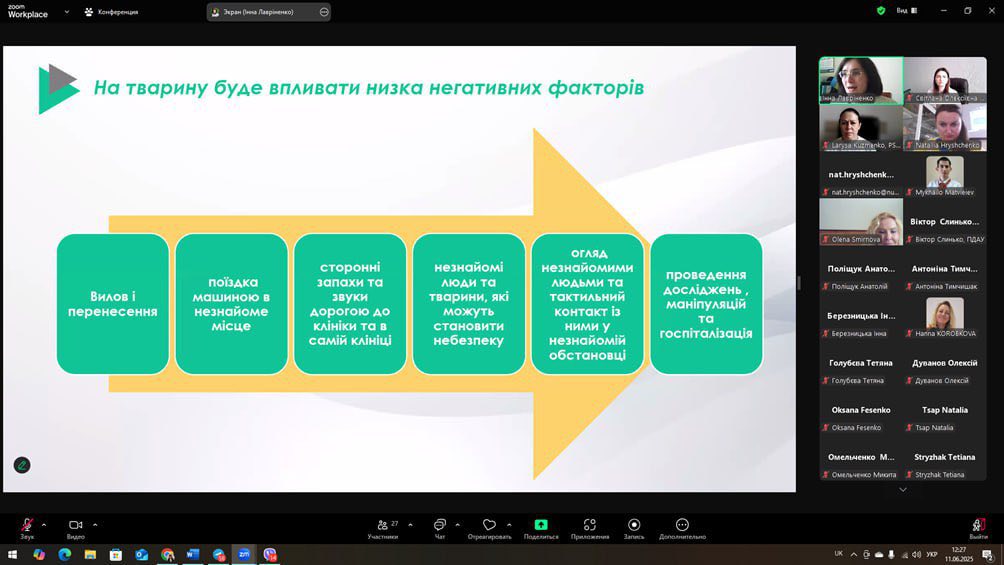Viewport: 1004px width, 565px height.
Task: Open the system tray volume icon
Action: tap(916, 554)
